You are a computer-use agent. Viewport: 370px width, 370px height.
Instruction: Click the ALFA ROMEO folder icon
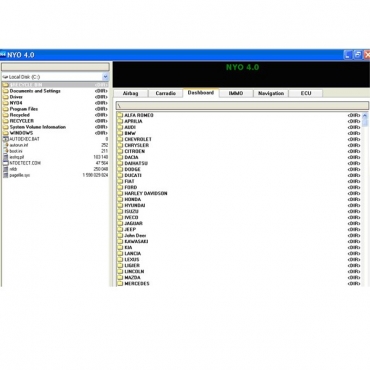coord(120,115)
